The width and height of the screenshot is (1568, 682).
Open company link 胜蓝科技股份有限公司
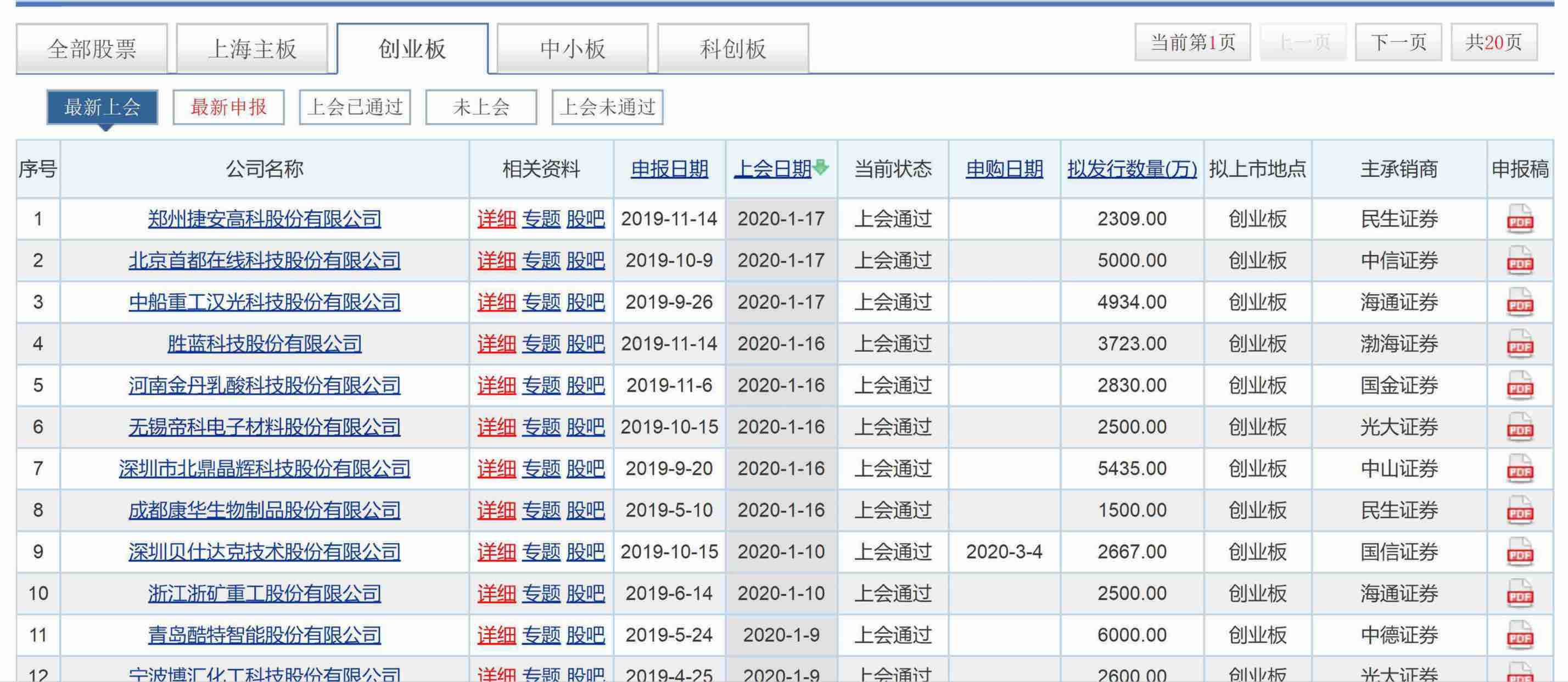(264, 343)
